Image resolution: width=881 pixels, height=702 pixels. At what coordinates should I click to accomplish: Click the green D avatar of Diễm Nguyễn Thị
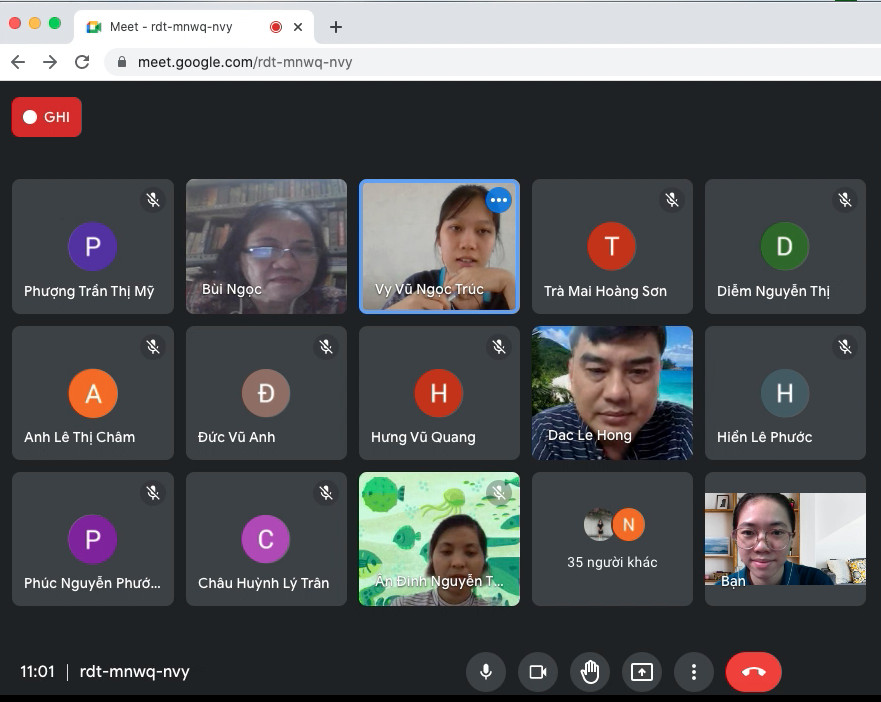pos(785,246)
